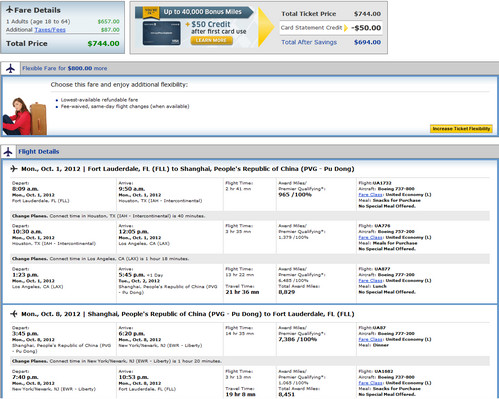Click the Total Ticket Price $744.00 value
This screenshot has height=399, width=499.
pyautogui.click(x=367, y=14)
